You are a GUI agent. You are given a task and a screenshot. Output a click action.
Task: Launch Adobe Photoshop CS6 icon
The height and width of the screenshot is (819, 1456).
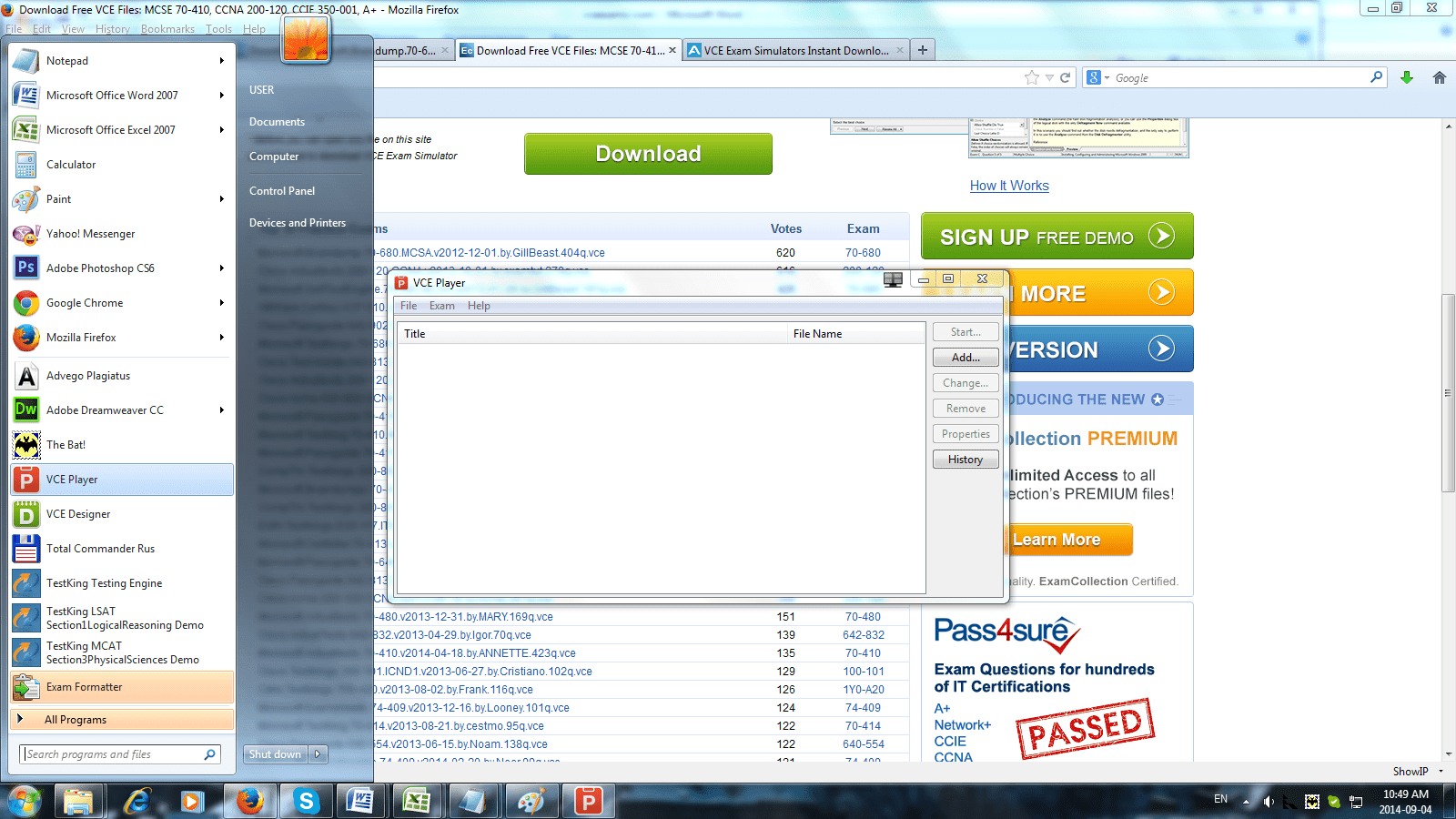(26, 268)
